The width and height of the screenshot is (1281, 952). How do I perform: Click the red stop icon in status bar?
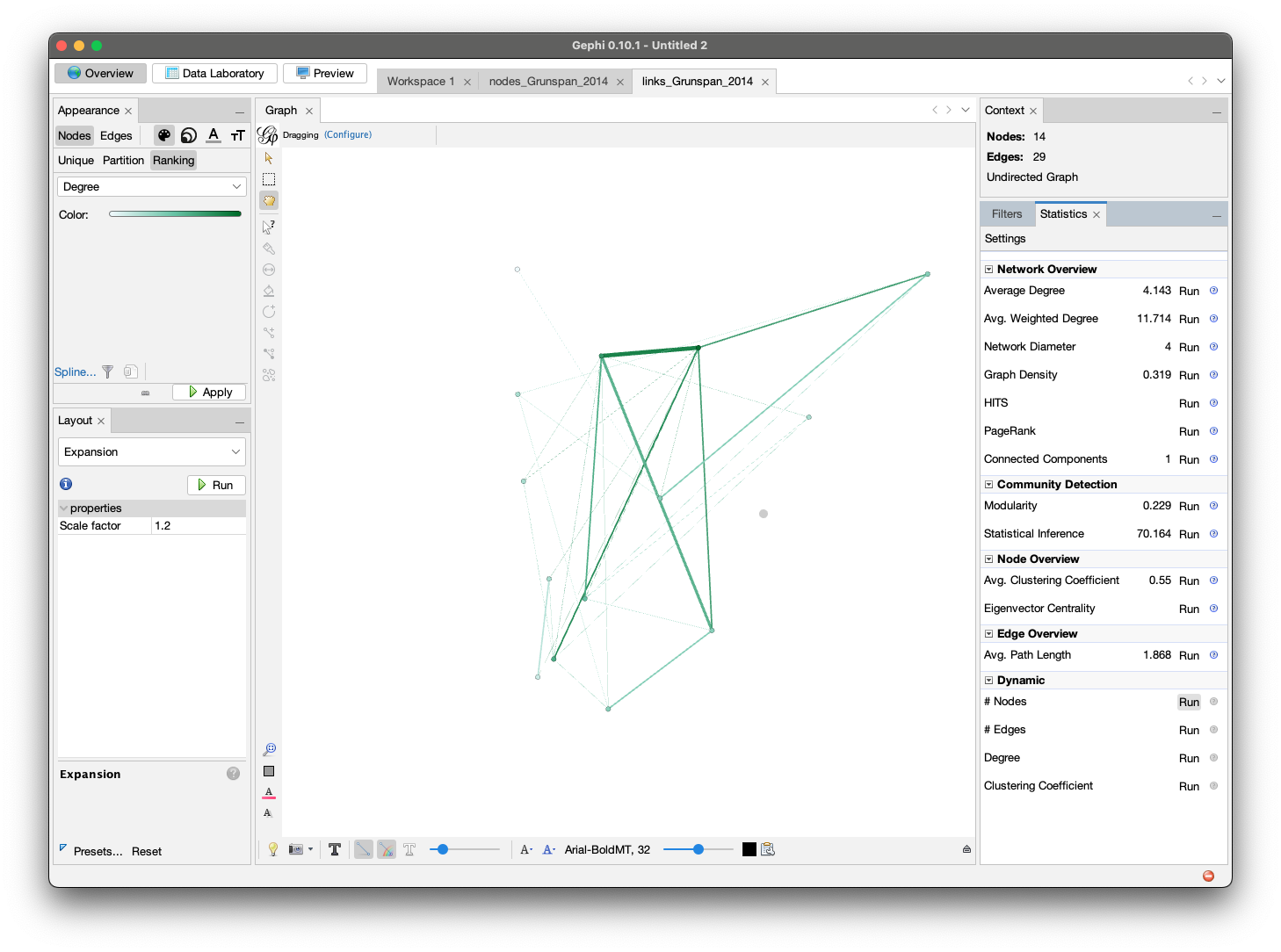(1208, 876)
